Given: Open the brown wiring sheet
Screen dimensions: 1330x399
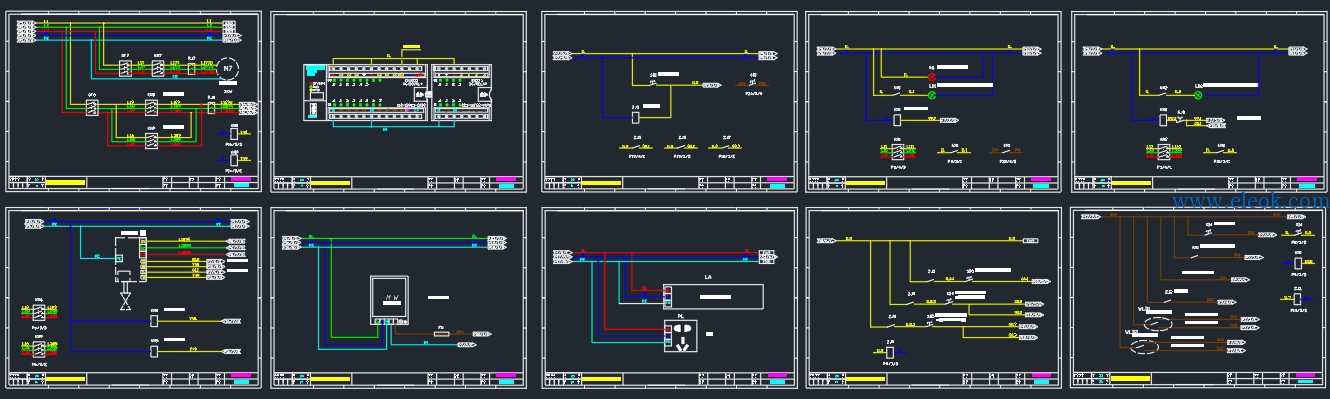Looking at the screenshot, I should point(1199,298).
